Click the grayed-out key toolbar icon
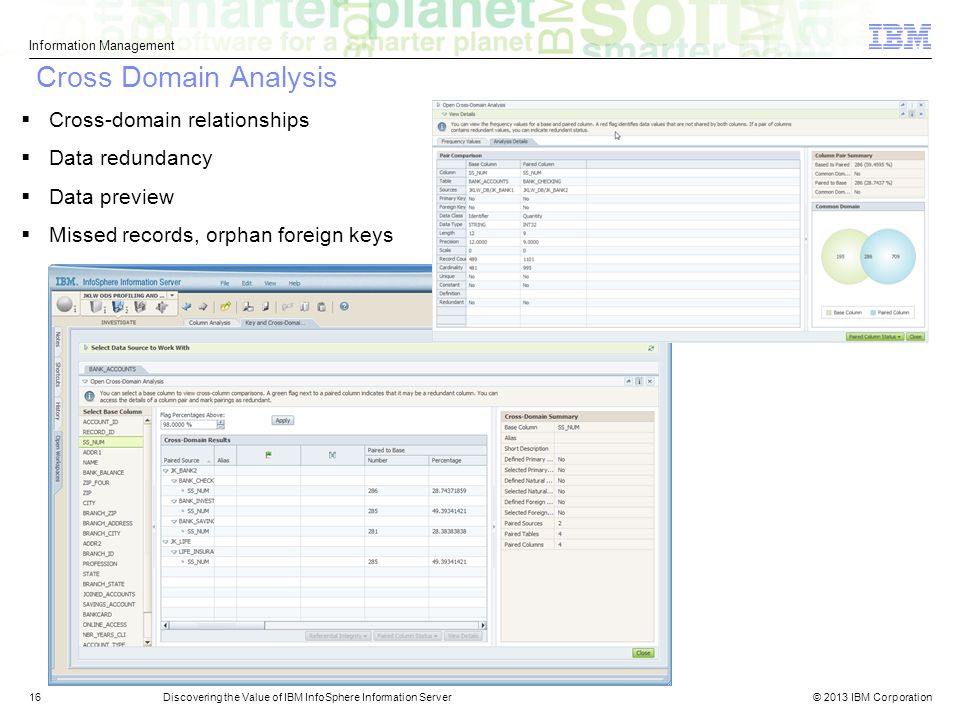The height and width of the screenshot is (720, 960). tap(287, 307)
